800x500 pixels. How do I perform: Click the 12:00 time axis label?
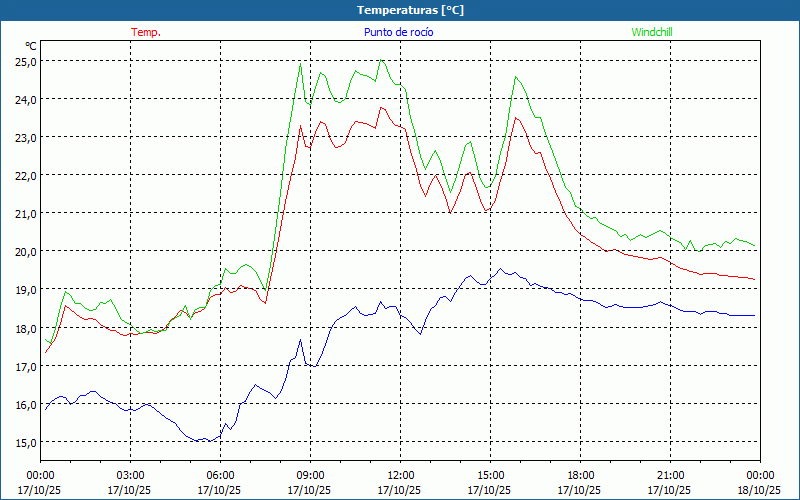[400, 475]
